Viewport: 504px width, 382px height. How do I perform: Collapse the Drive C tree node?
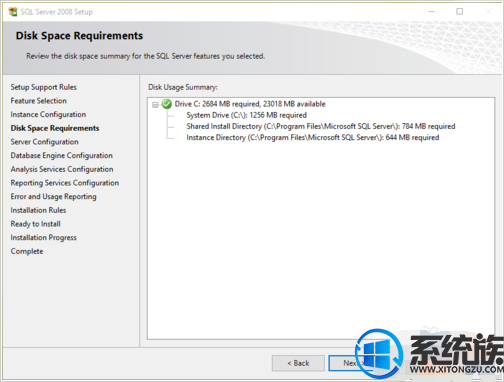pyautogui.click(x=155, y=105)
